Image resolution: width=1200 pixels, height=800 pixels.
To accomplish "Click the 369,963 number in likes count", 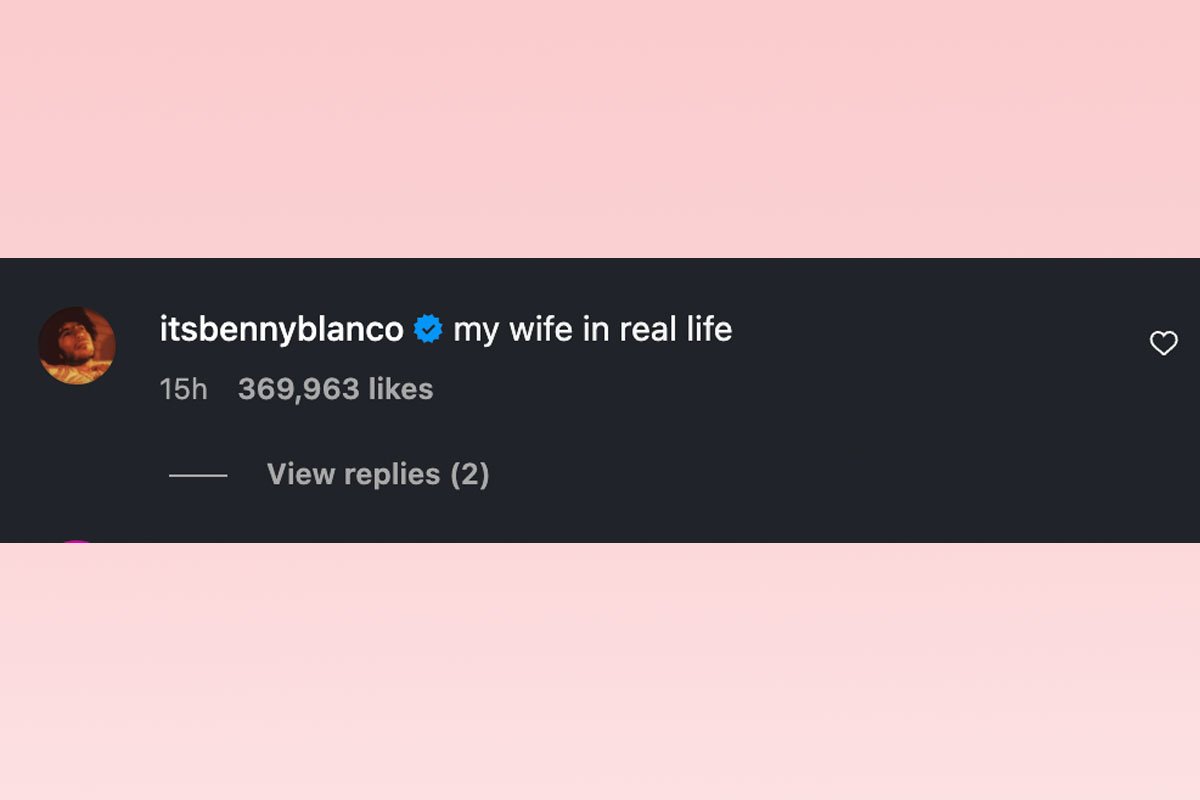I will 299,389.
